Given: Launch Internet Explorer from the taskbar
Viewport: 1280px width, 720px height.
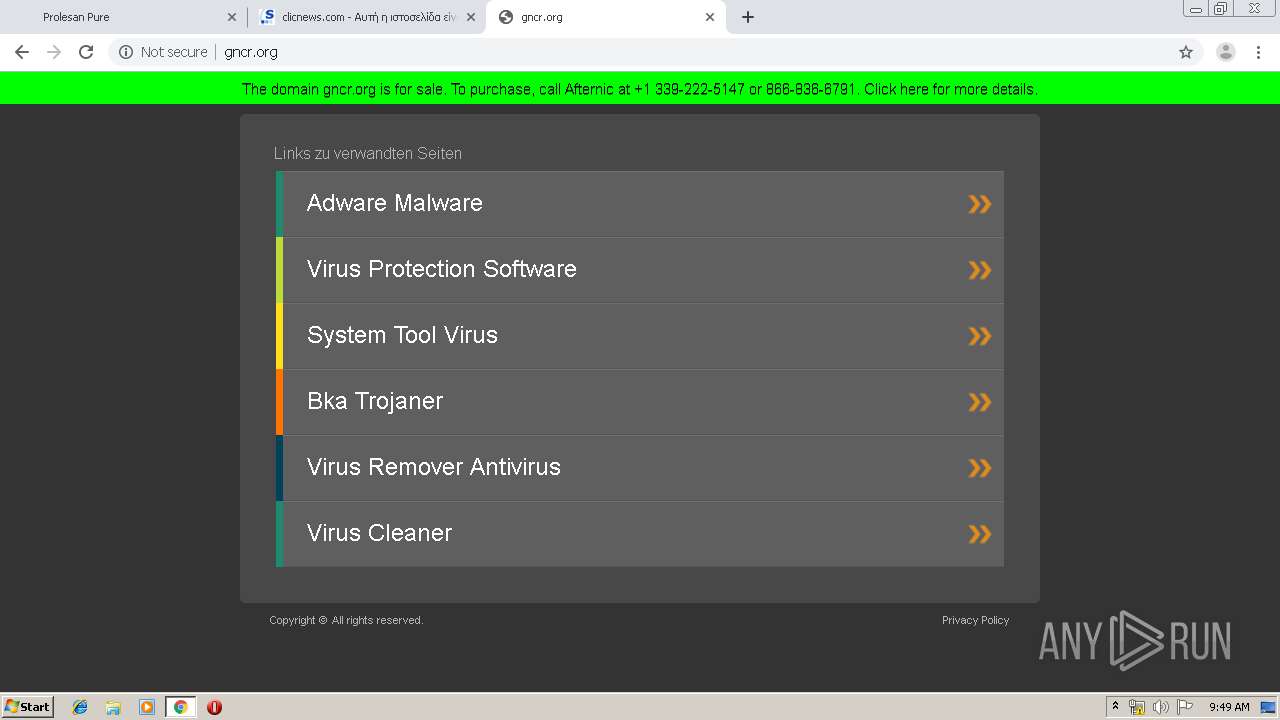Looking at the screenshot, I should click(x=80, y=707).
